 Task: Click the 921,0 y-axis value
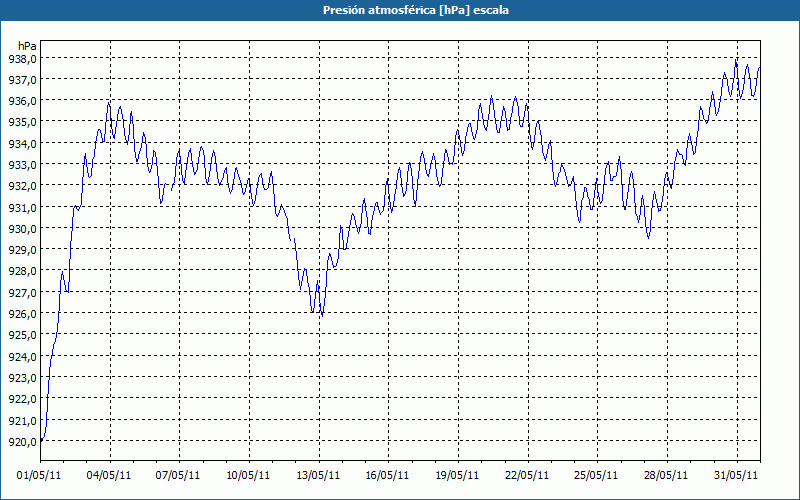pos(22,421)
